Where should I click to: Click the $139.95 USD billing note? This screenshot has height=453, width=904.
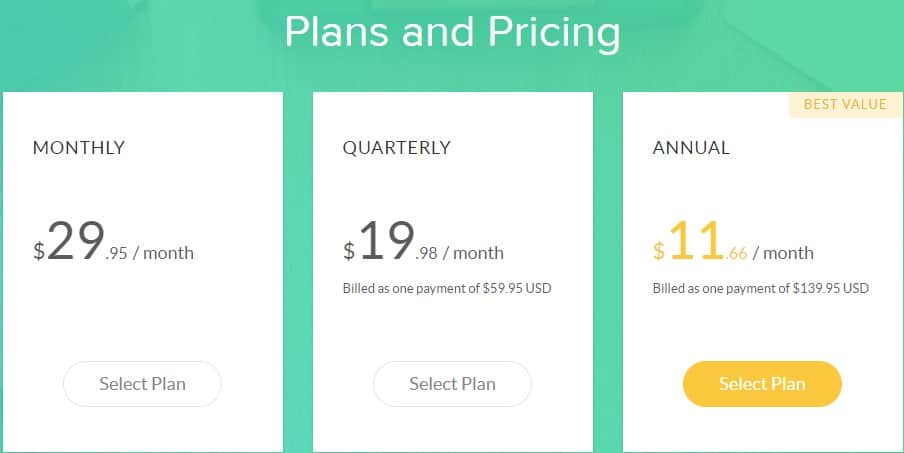(x=760, y=288)
